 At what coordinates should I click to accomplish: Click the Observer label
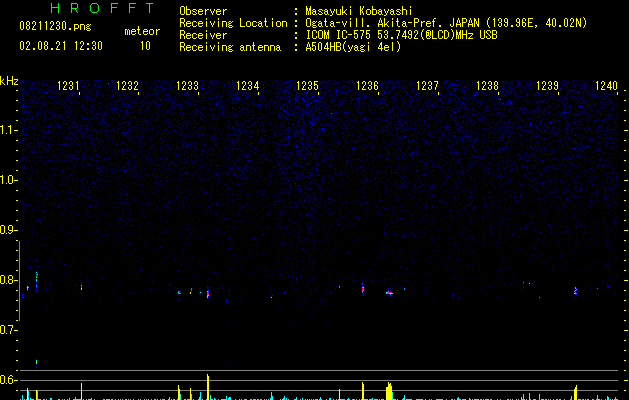click(203, 11)
